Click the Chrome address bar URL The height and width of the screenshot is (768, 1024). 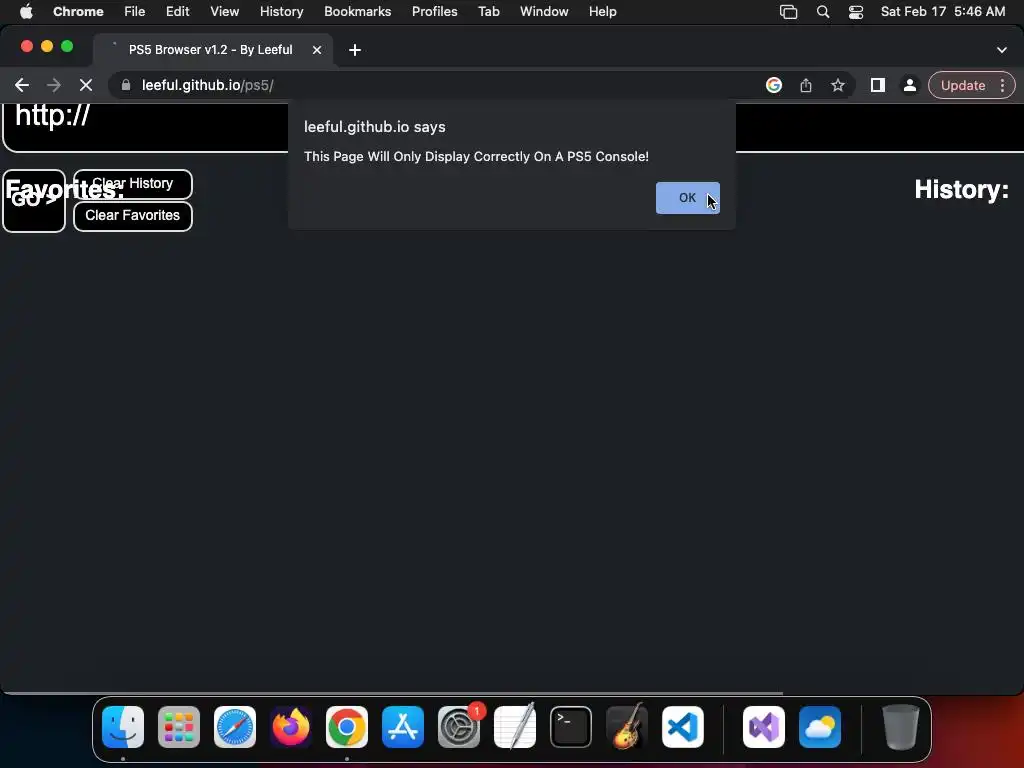pyautogui.click(x=208, y=86)
